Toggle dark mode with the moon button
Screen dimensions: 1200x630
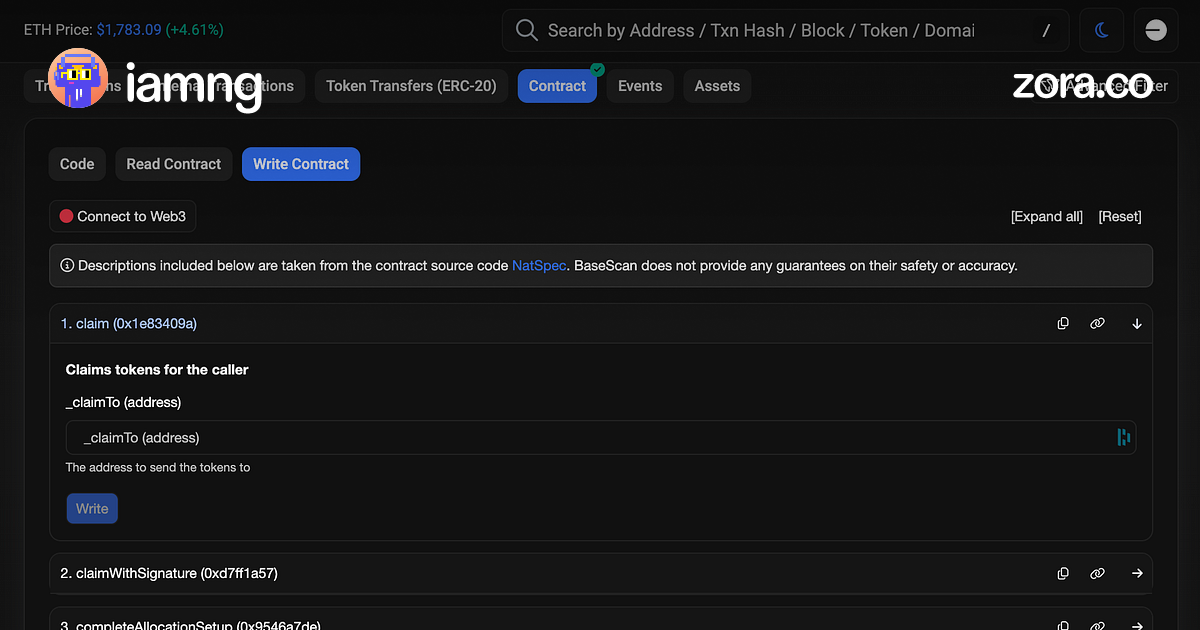point(1102,30)
